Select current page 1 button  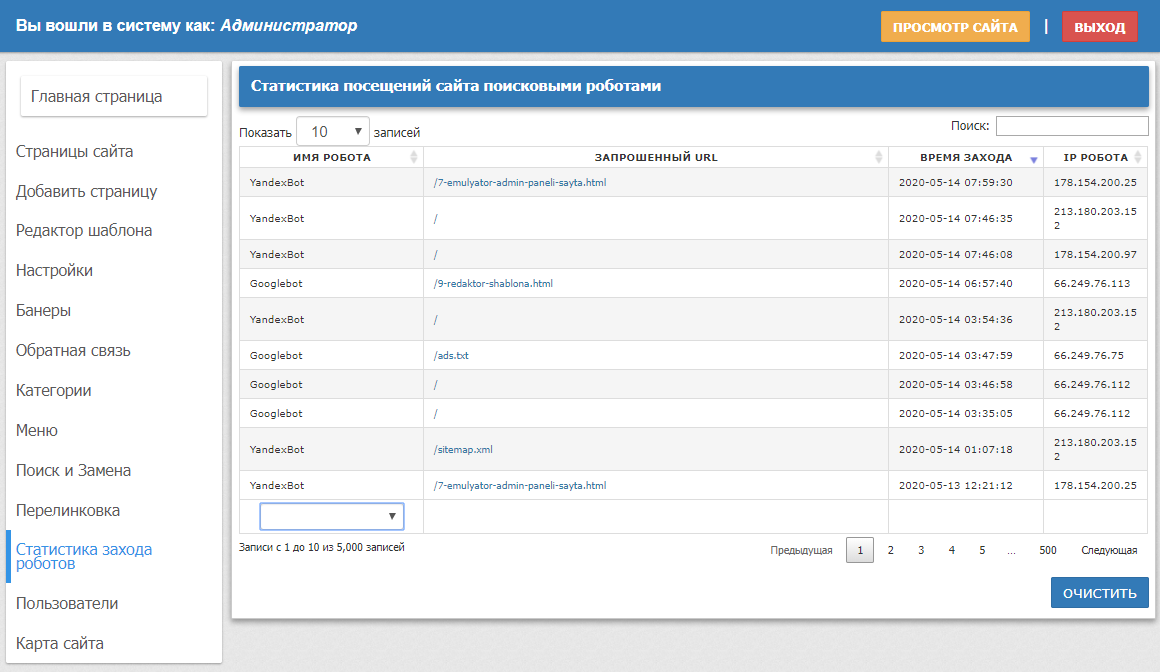[x=860, y=550]
